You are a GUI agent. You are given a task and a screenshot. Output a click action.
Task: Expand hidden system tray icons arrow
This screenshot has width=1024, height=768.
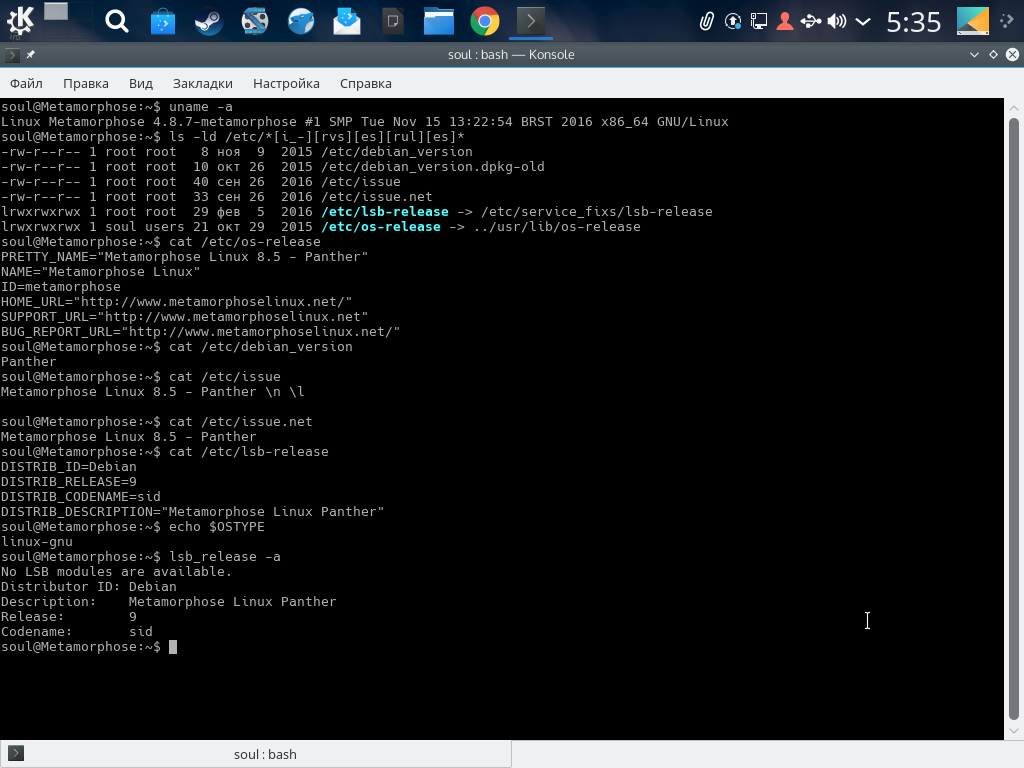pos(863,22)
